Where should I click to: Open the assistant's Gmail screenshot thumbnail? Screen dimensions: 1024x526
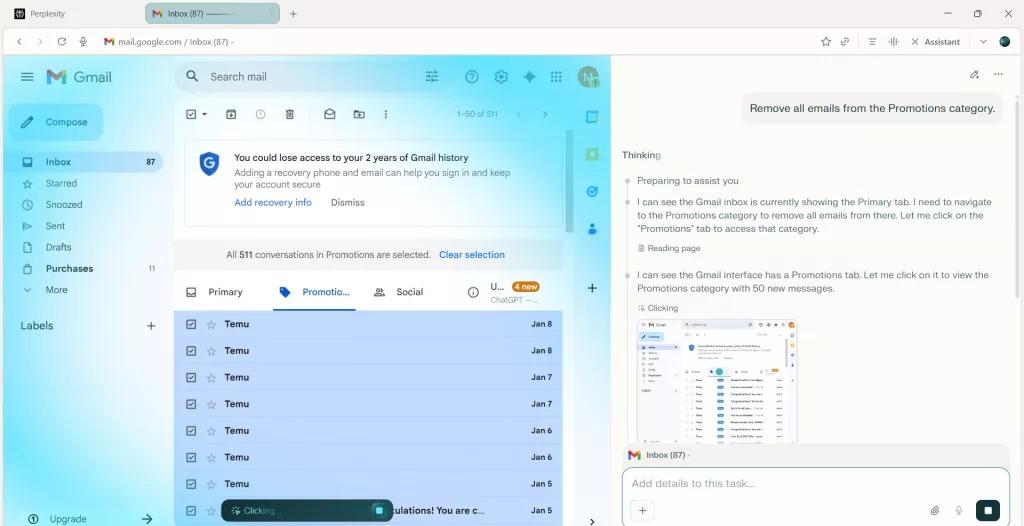click(717, 382)
